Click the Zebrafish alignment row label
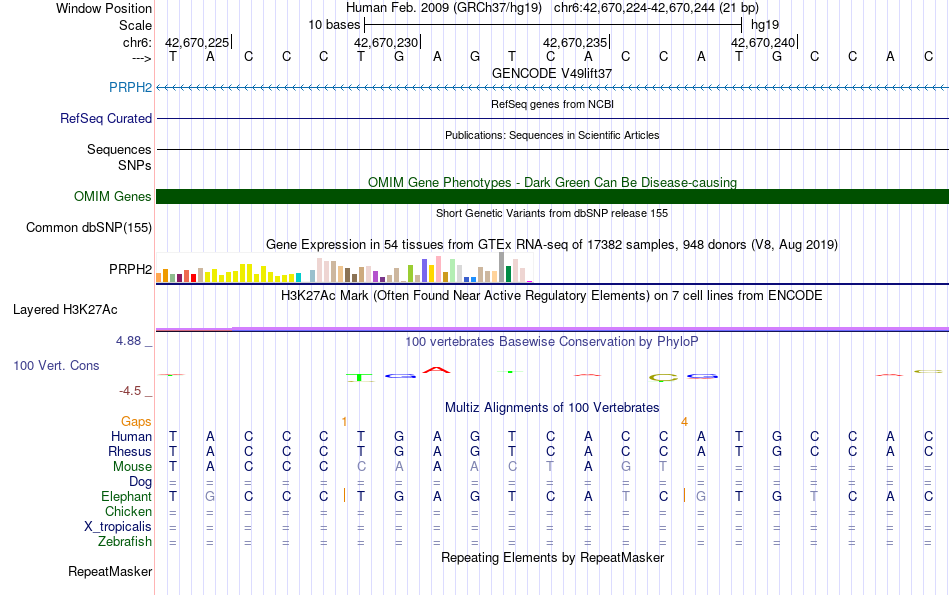Viewport: 950px width, 595px height. 125,541
